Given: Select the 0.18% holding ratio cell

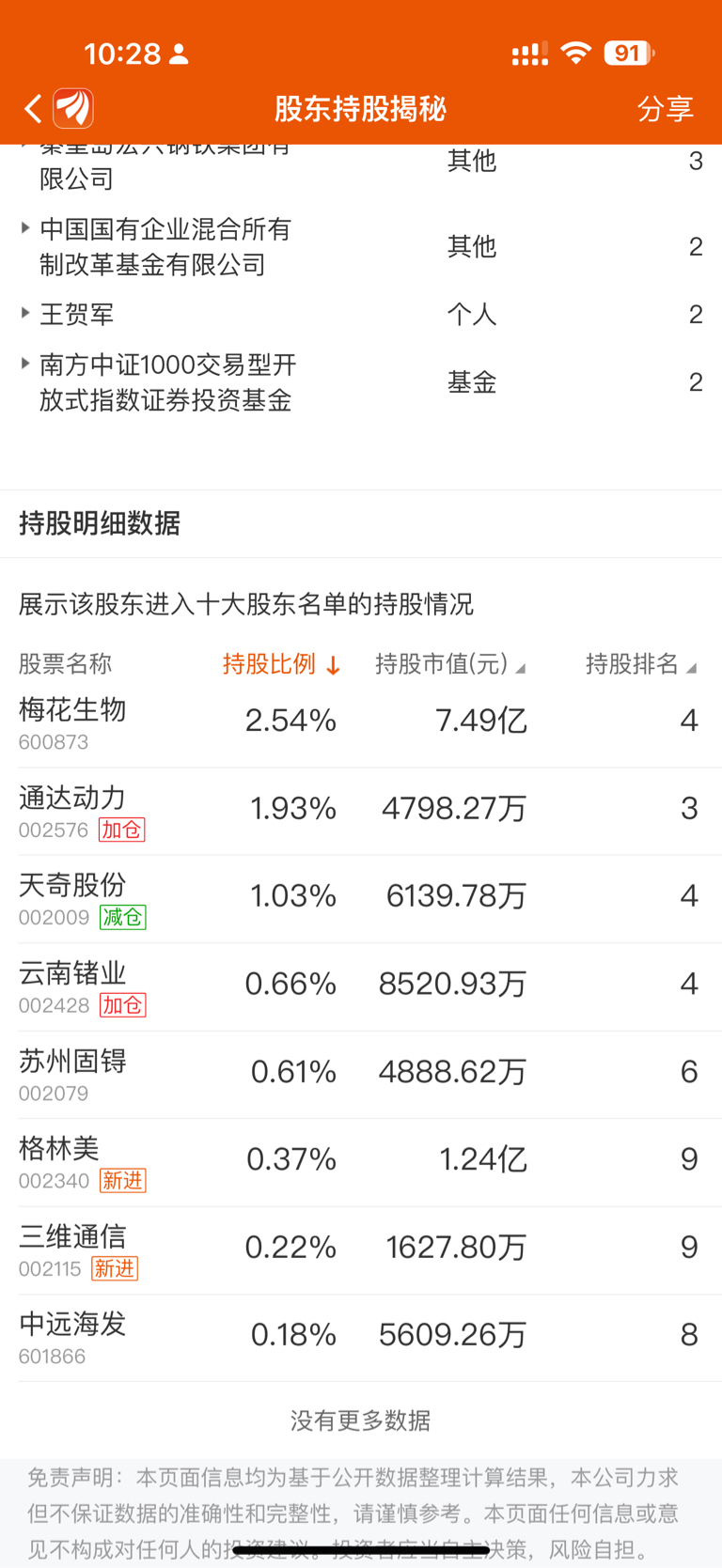Looking at the screenshot, I should 293,1334.
